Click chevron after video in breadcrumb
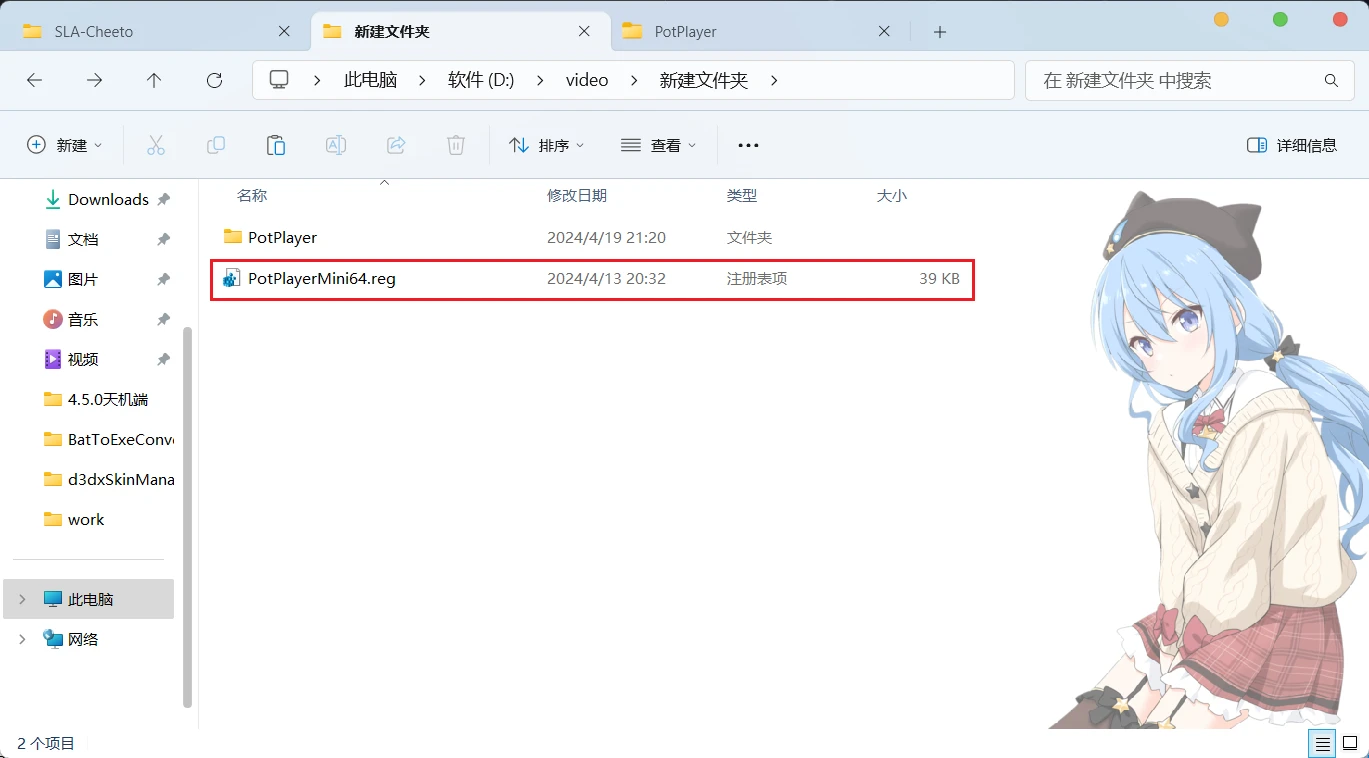 (x=635, y=80)
